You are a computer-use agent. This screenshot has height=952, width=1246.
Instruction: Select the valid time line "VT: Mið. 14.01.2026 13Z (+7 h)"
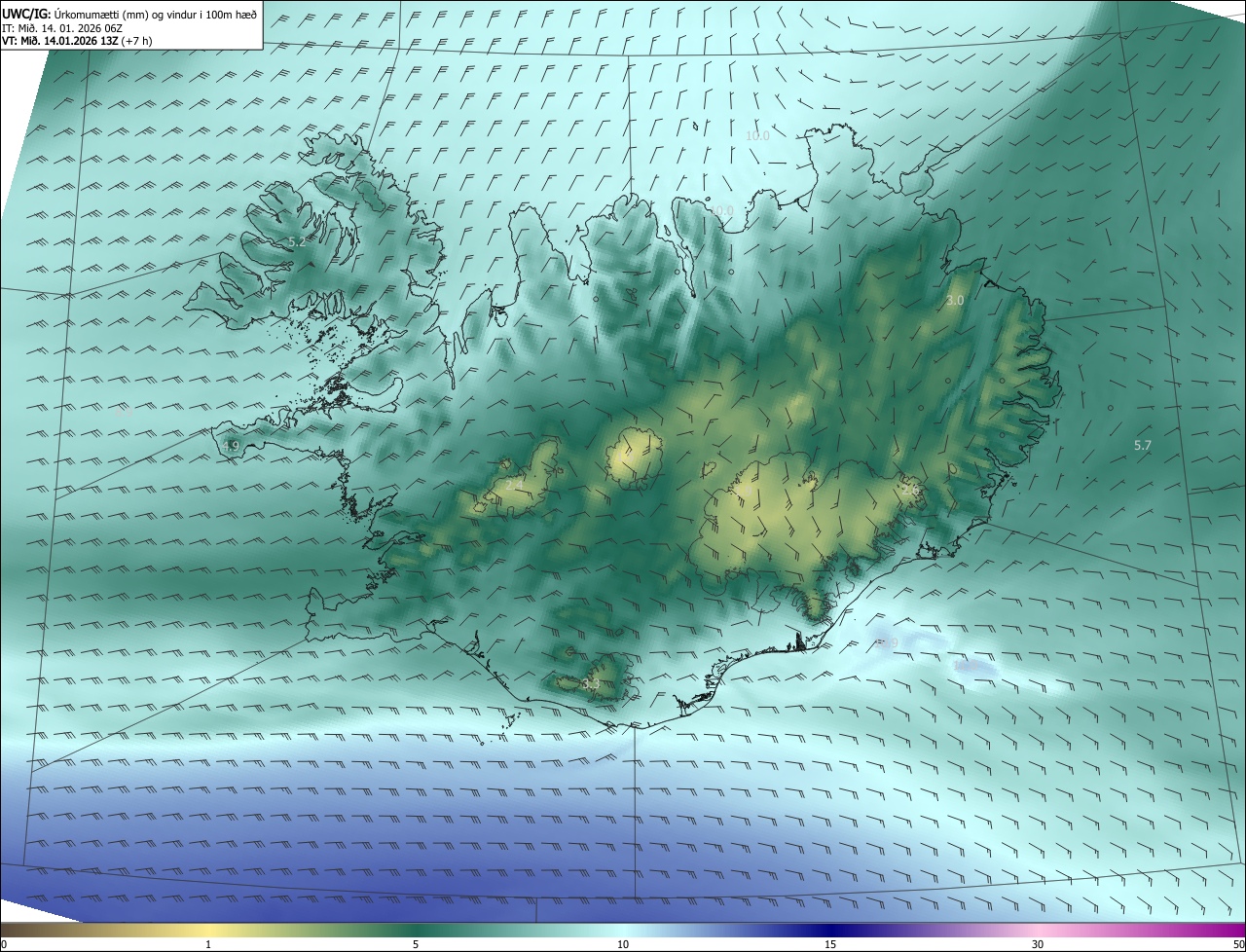point(77,41)
